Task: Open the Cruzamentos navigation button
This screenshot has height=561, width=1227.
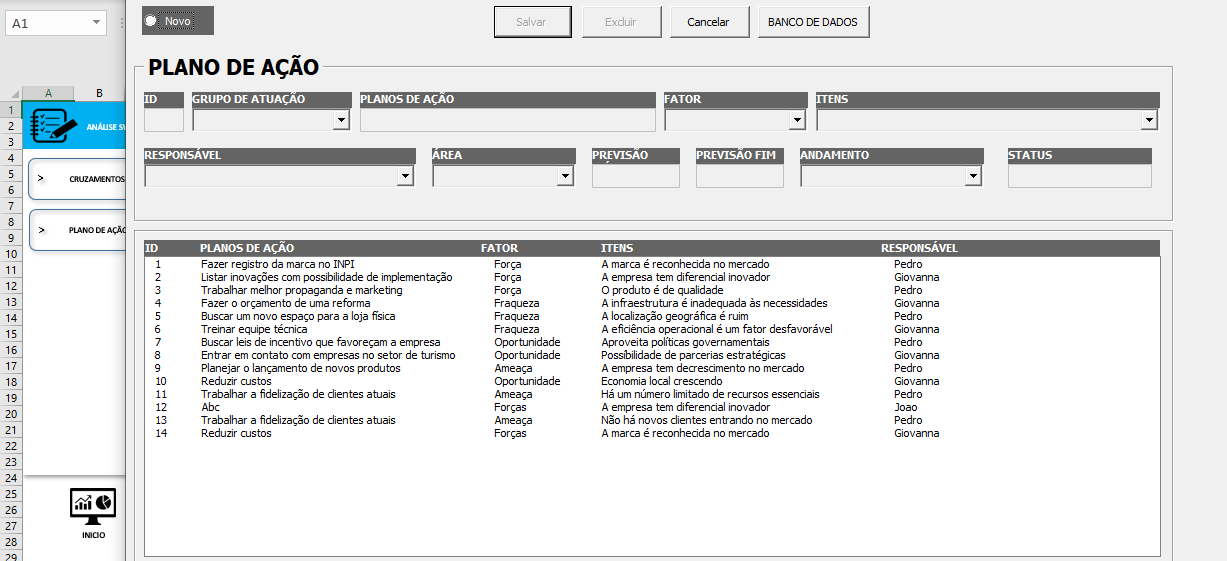Action: [x=78, y=179]
